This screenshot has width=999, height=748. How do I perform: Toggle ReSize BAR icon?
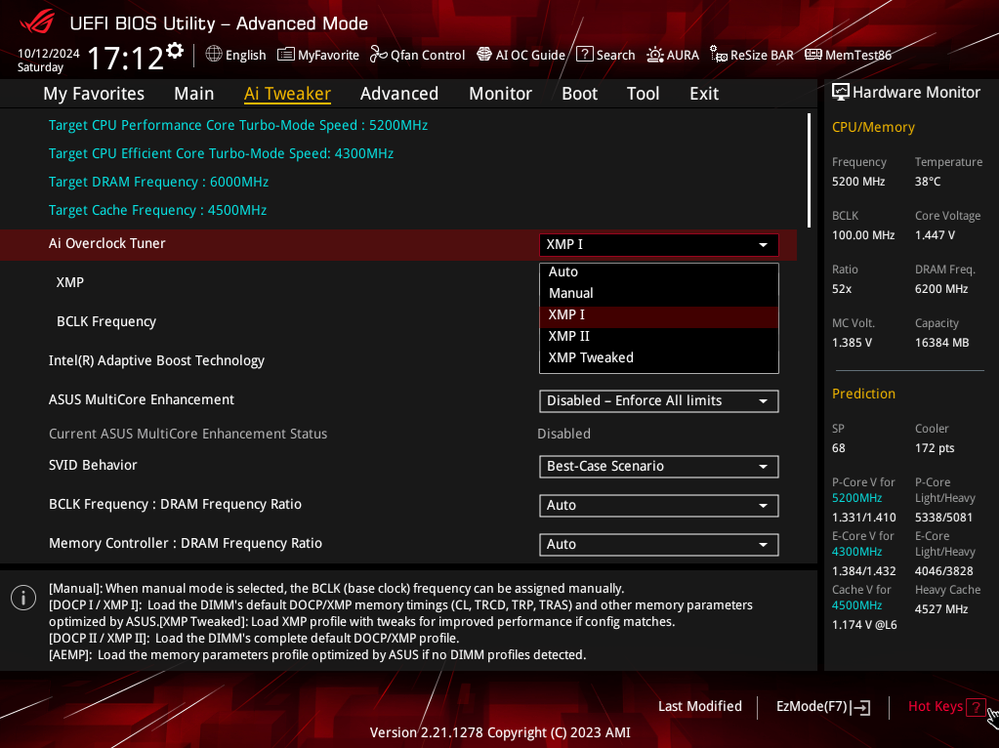point(719,55)
